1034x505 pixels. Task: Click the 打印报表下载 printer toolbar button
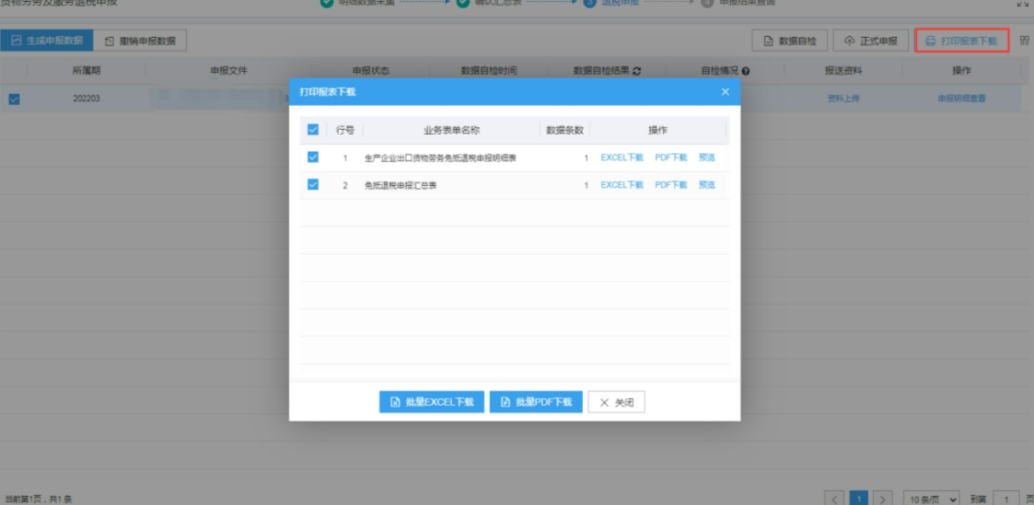tap(961, 41)
